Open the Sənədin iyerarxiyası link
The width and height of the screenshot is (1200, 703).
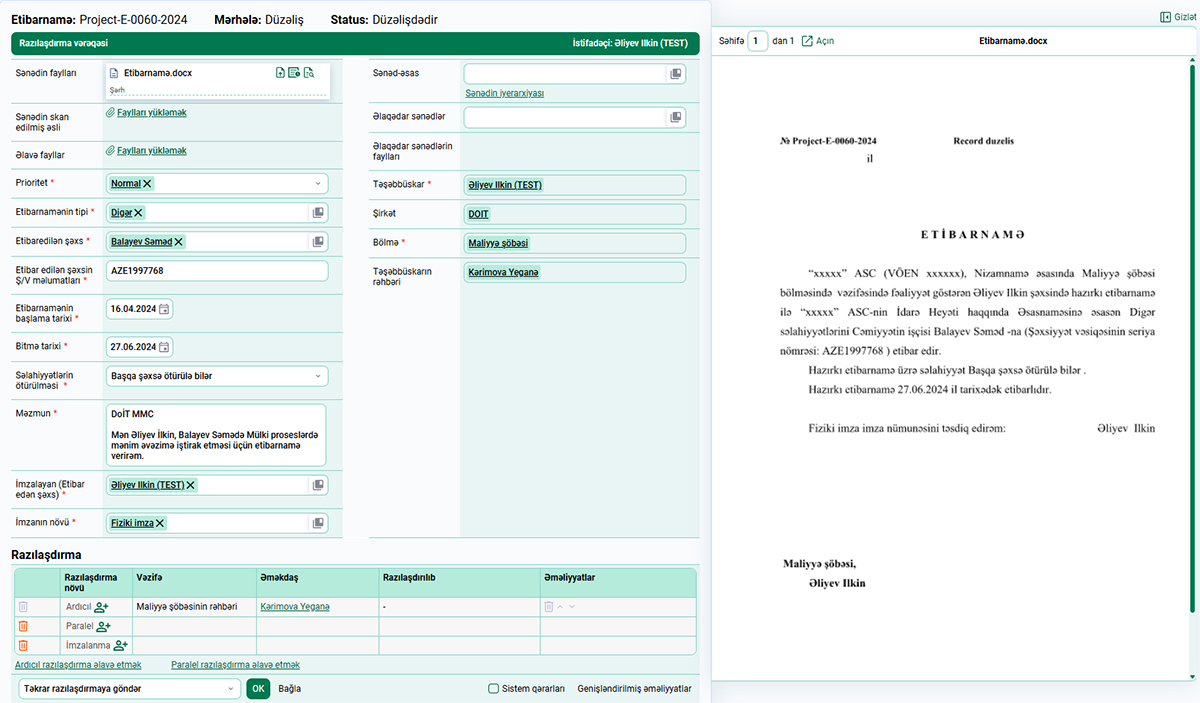pyautogui.click(x=504, y=93)
